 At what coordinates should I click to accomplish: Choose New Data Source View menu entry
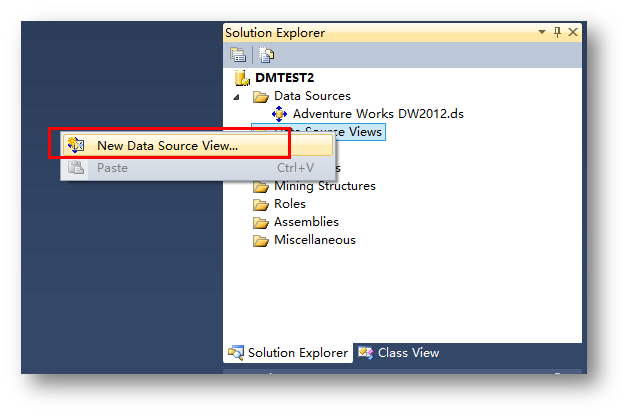[167, 146]
